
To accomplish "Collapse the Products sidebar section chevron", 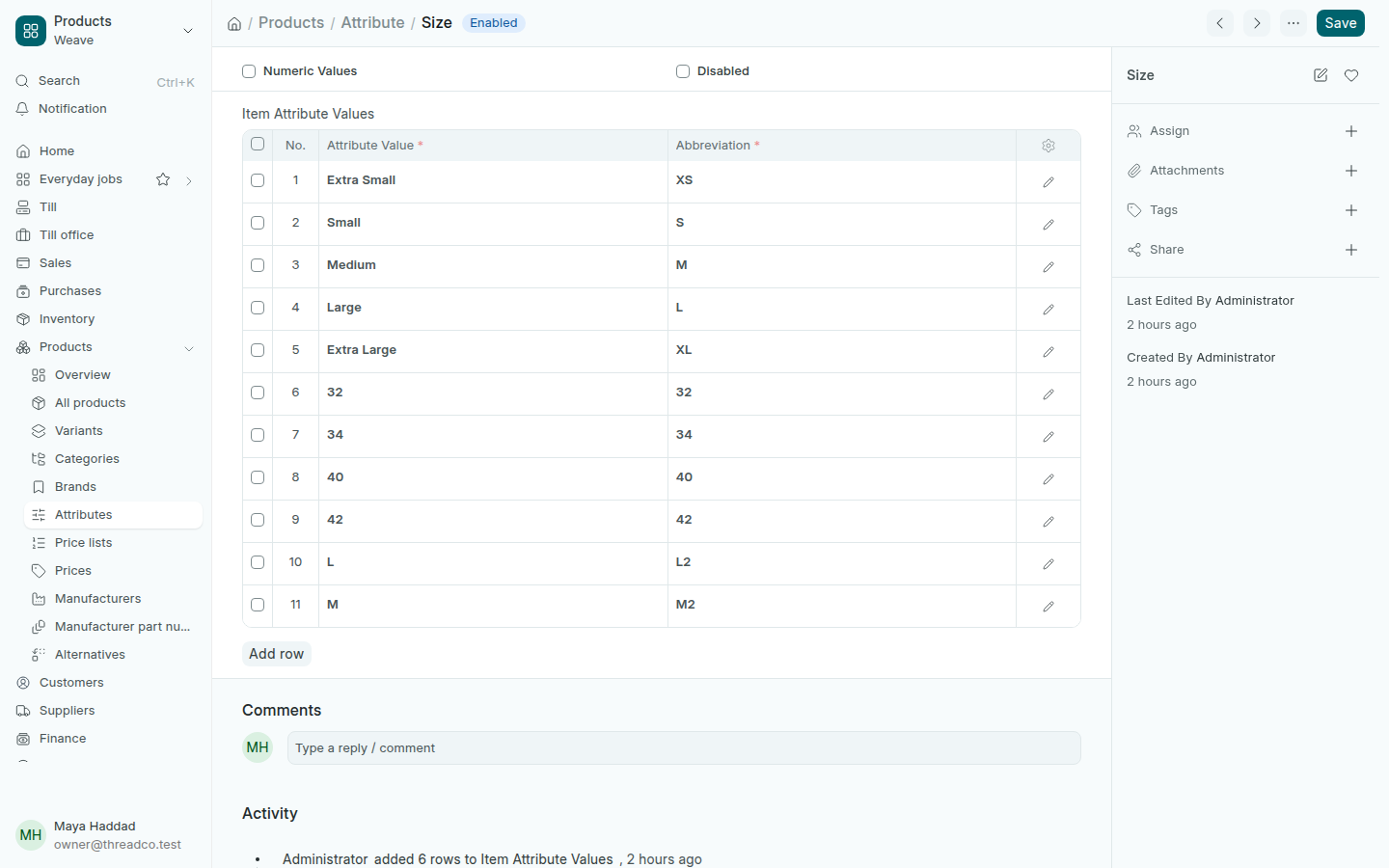I will (189, 348).
